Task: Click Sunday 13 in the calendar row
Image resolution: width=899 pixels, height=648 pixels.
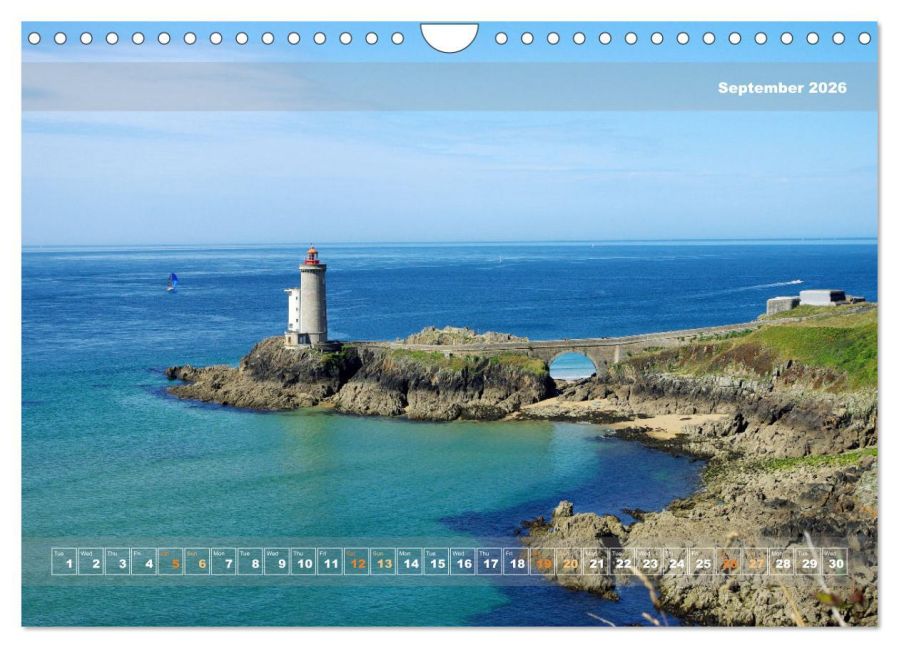Action: [383, 562]
